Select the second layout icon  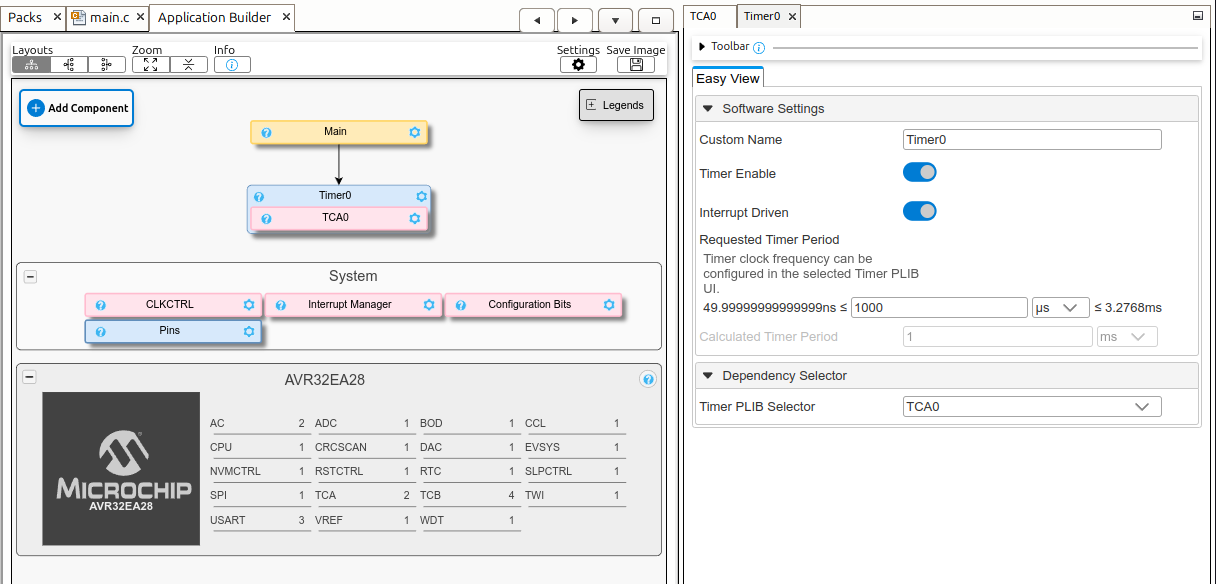coord(69,64)
